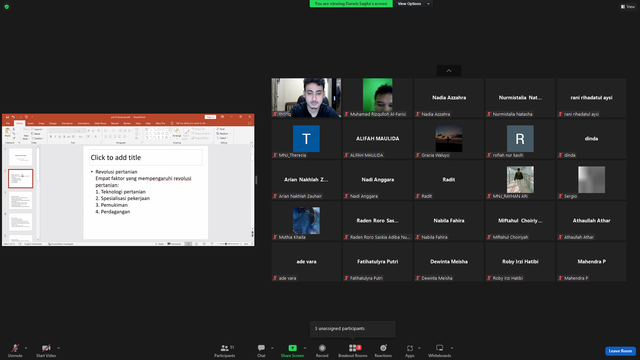Select slide 3 thumbnail in PowerPoint
This screenshot has width=640, height=360.
(x=20, y=200)
